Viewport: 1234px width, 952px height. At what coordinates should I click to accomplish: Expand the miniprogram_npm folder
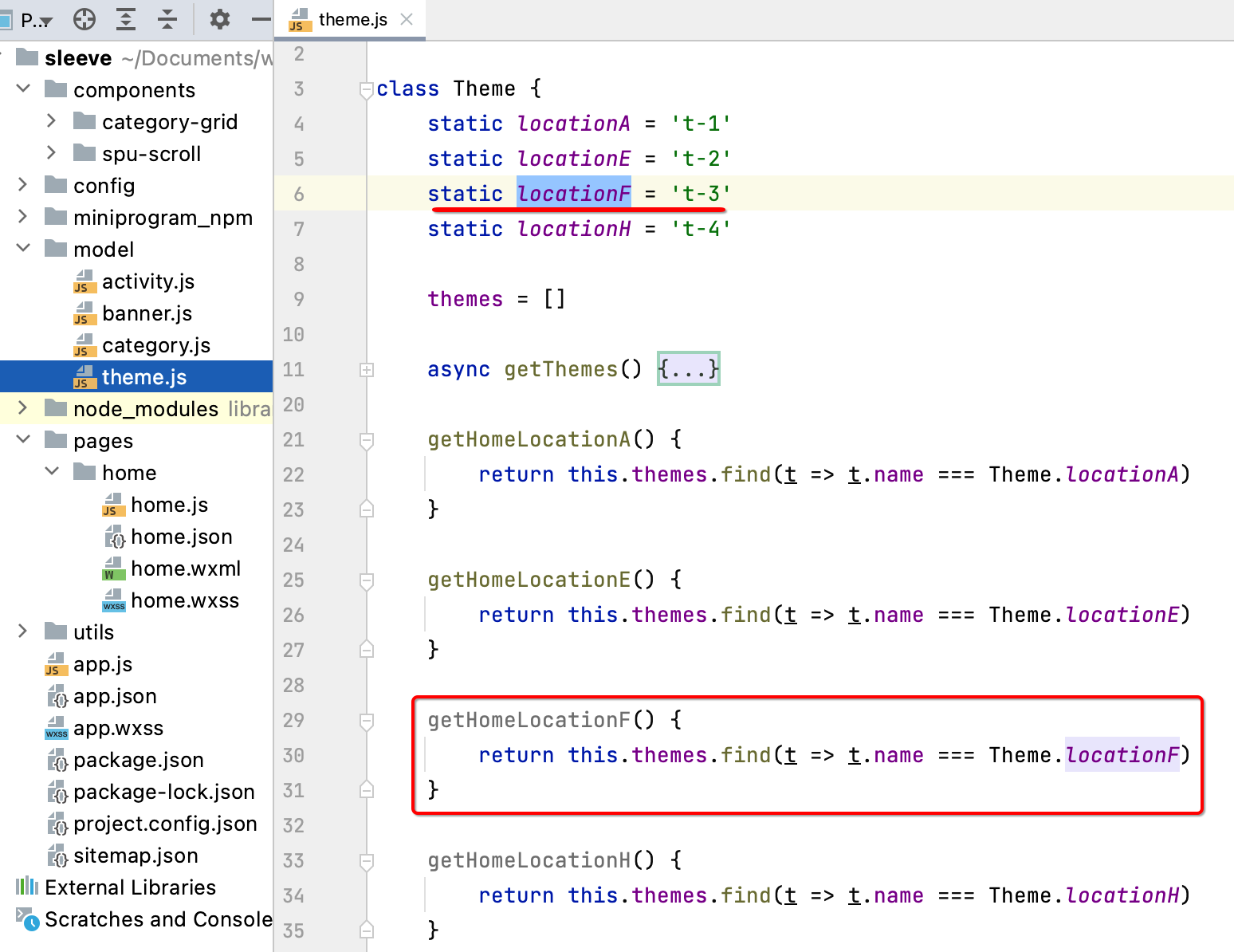pyautogui.click(x=23, y=216)
